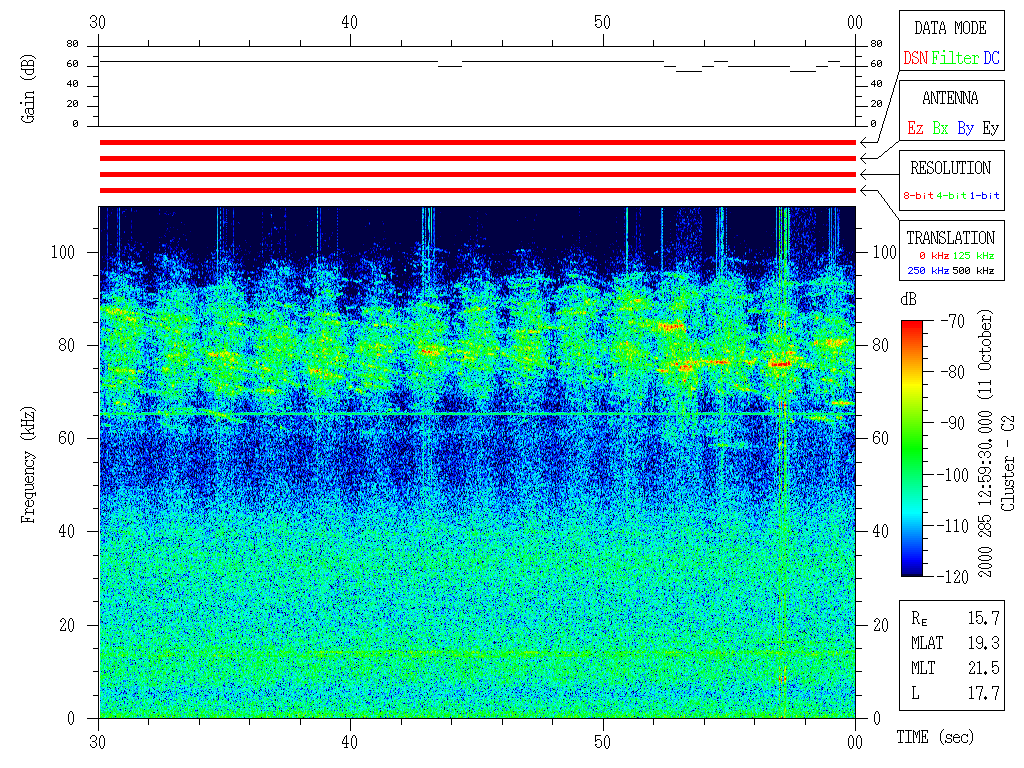Select the green Filter data mode label
This screenshot has height=768, width=1024.
(x=954, y=59)
